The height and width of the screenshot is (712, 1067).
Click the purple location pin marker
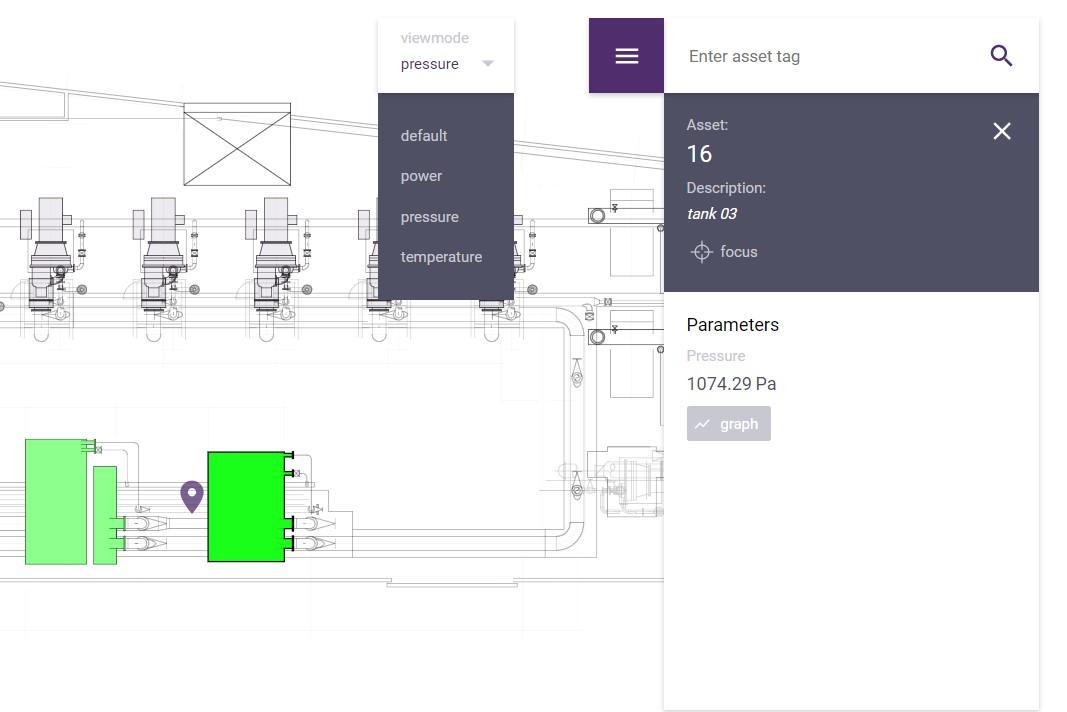point(192,496)
